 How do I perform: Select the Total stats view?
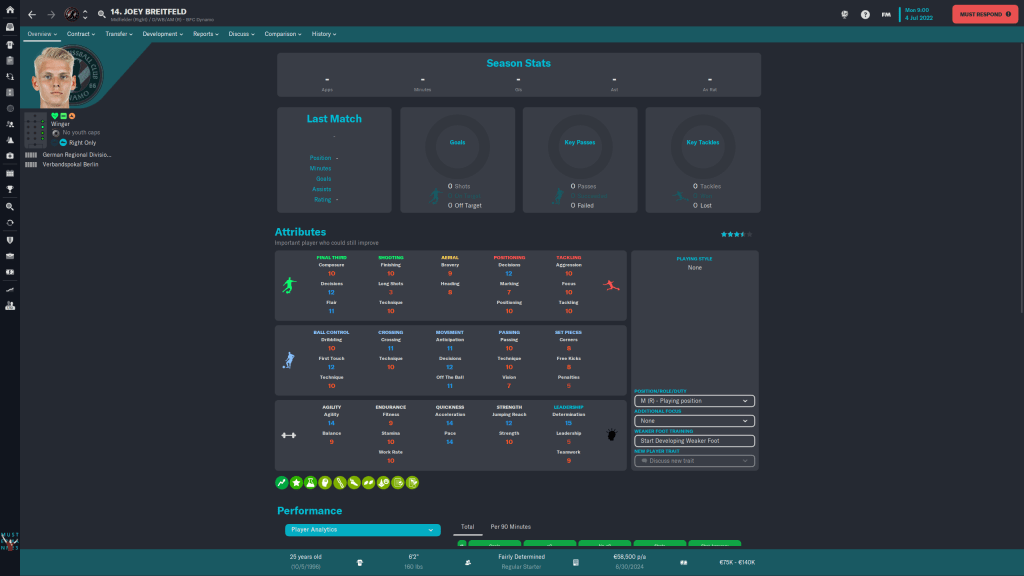(x=467, y=526)
